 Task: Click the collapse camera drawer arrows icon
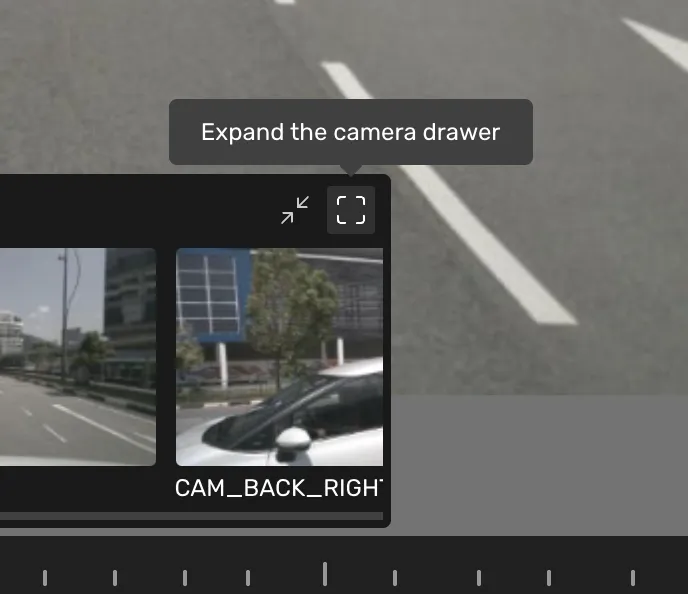coord(295,210)
